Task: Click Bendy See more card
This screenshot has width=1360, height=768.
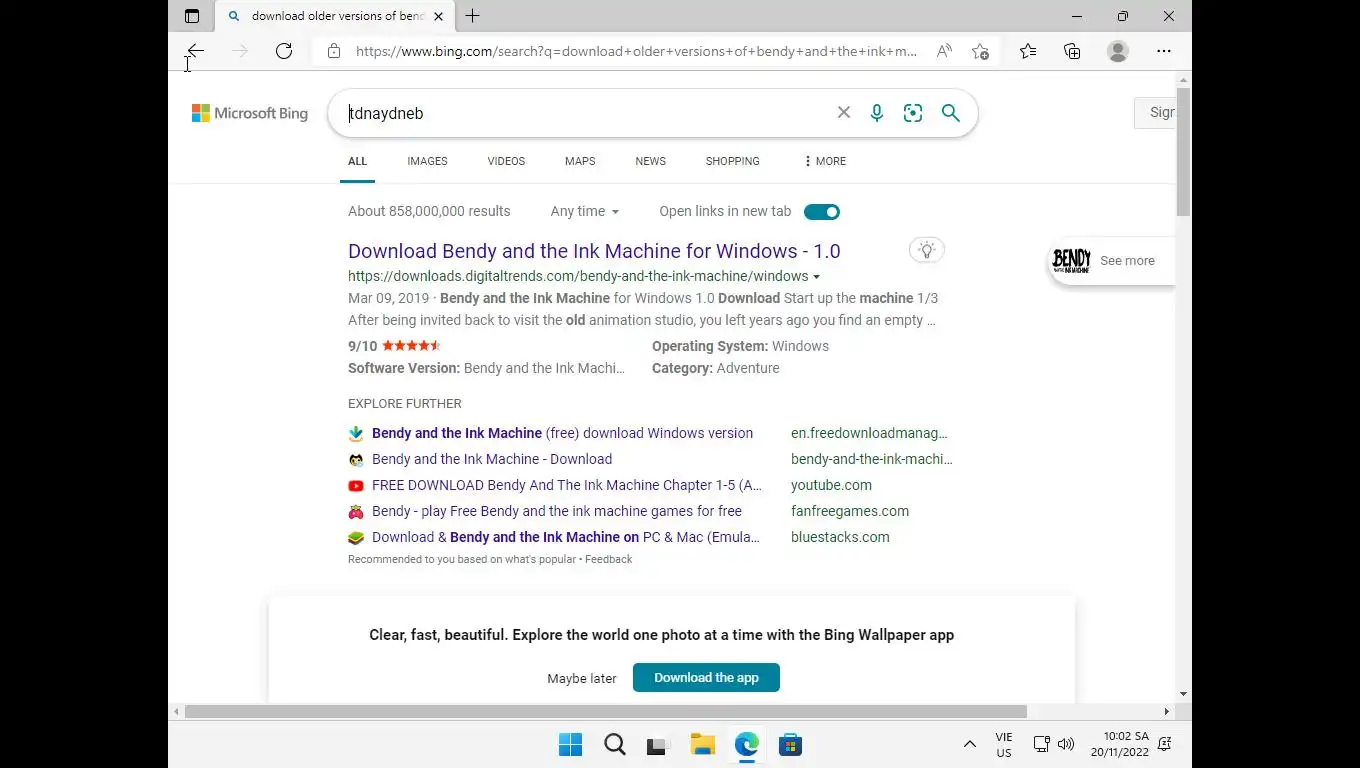Action: 1110,261
